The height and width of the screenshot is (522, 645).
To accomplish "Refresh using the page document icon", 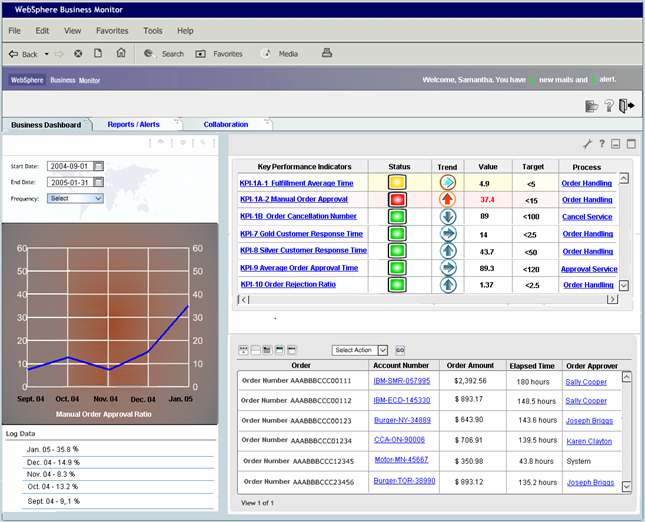I will (98, 53).
